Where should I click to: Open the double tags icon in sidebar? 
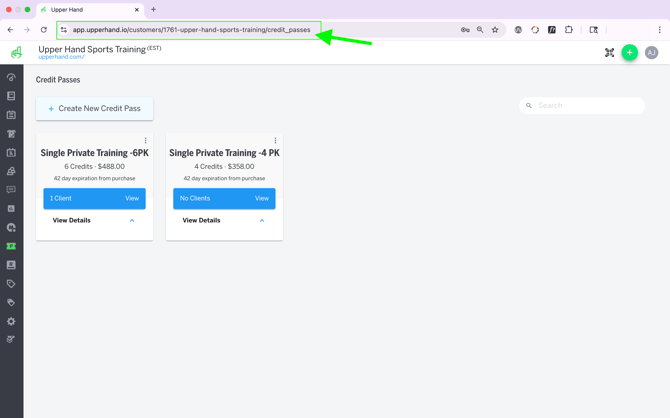pyautogui.click(x=11, y=303)
